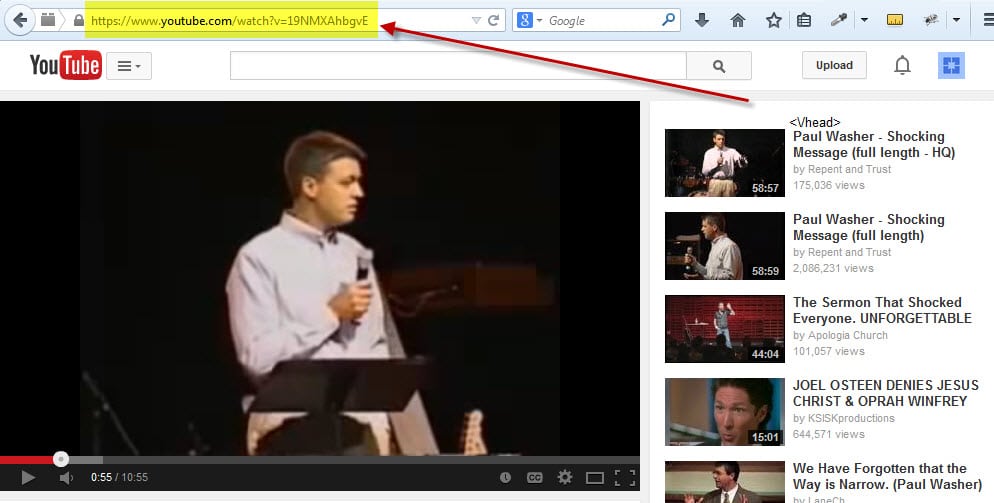
Task: Toggle theater mode rectangle button
Action: pos(595,478)
